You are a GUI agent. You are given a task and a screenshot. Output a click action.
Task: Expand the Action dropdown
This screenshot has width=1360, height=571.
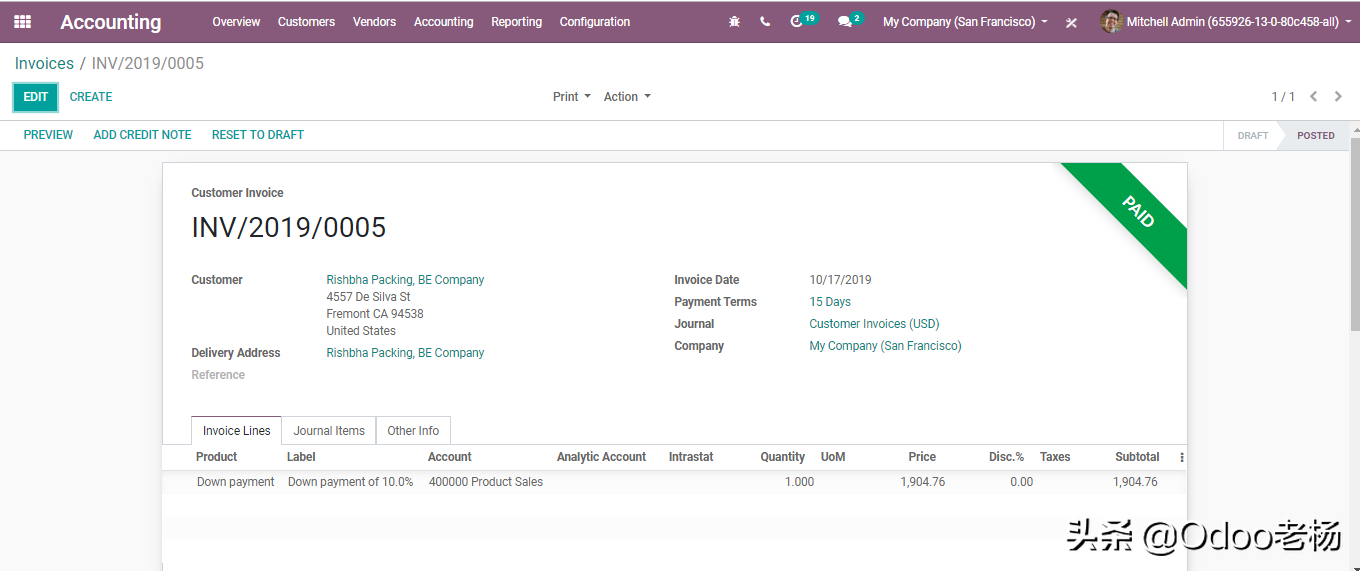point(627,97)
